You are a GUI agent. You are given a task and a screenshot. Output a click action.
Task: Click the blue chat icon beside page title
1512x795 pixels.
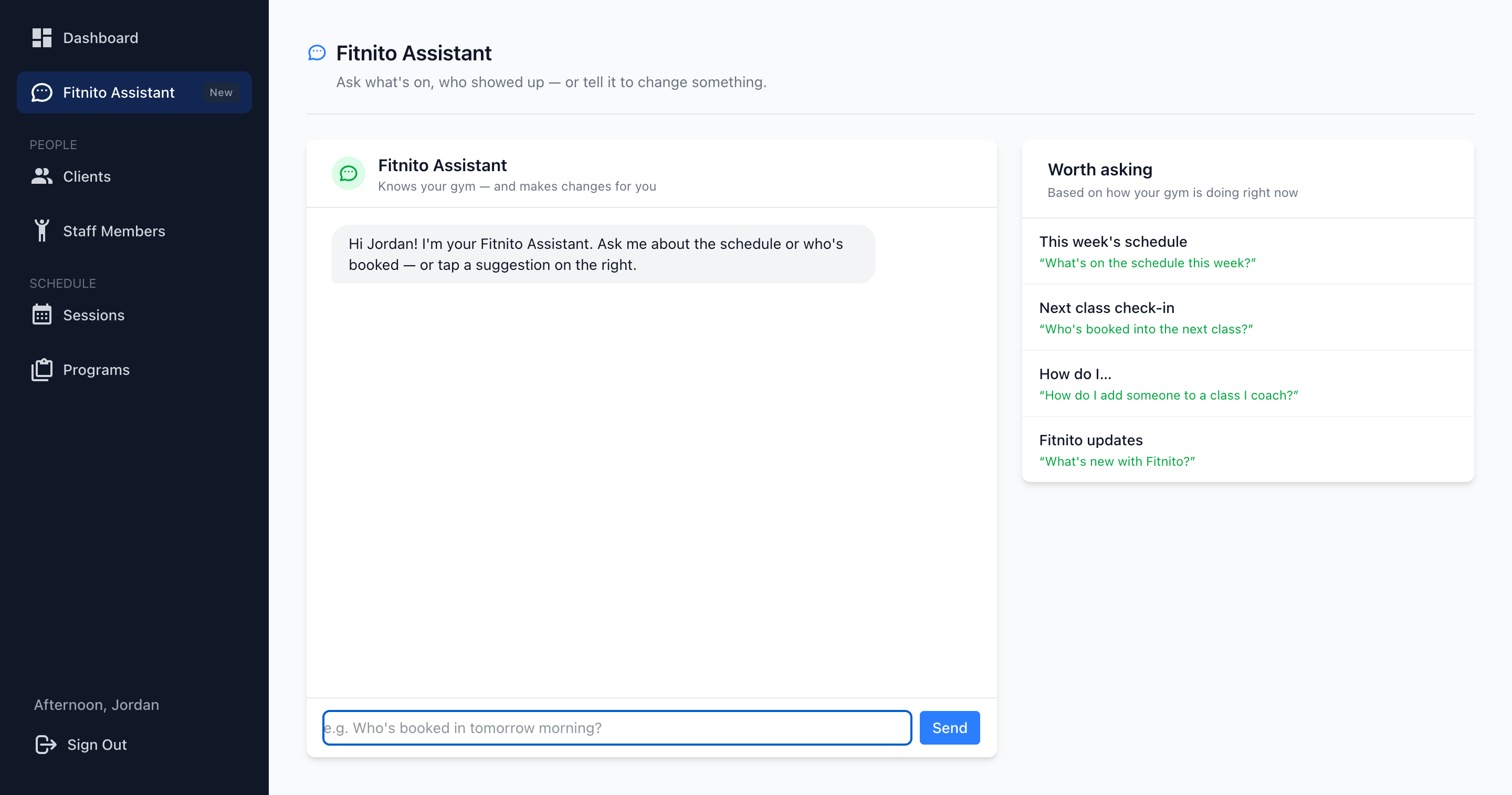point(317,53)
